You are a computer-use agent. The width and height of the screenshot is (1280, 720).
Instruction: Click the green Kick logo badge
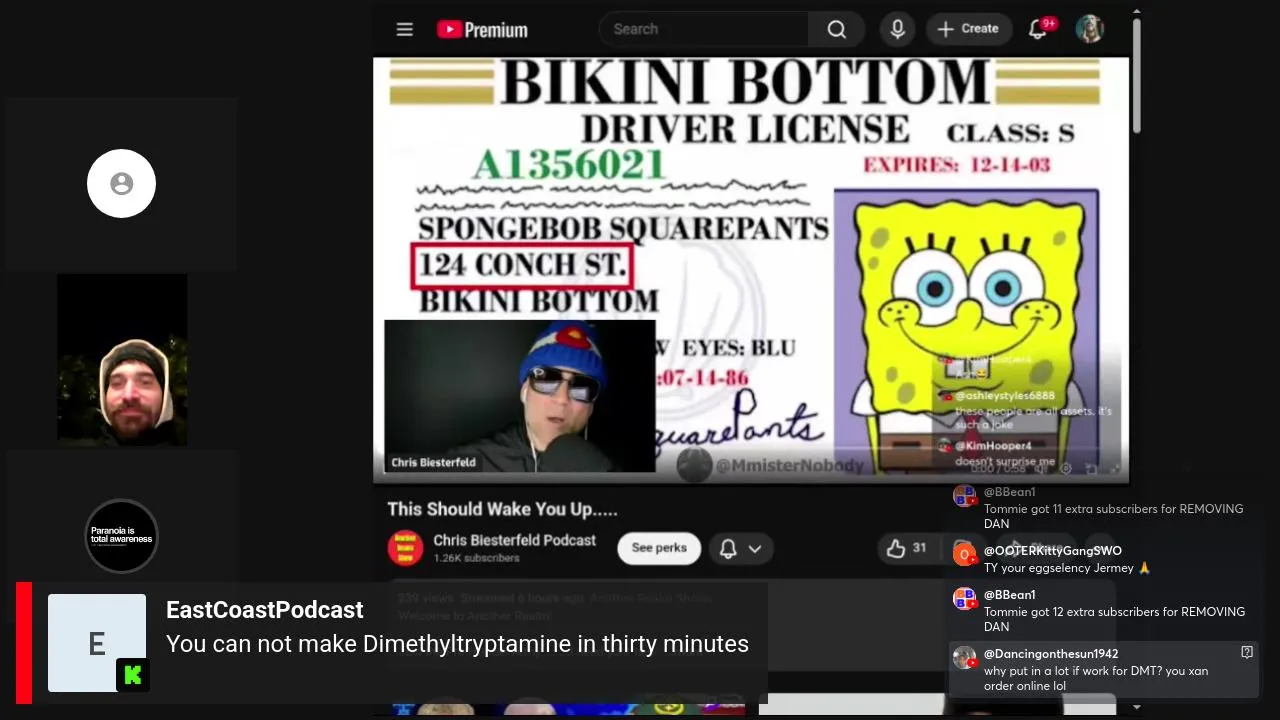click(133, 675)
